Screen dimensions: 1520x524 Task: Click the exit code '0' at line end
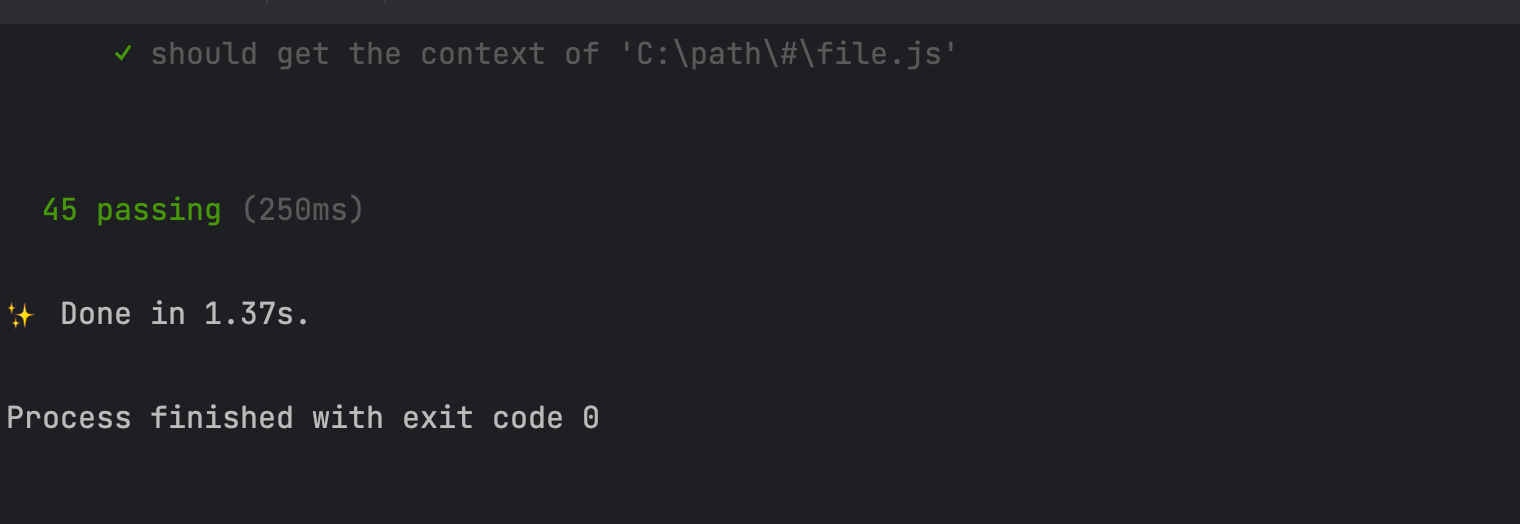[591, 418]
